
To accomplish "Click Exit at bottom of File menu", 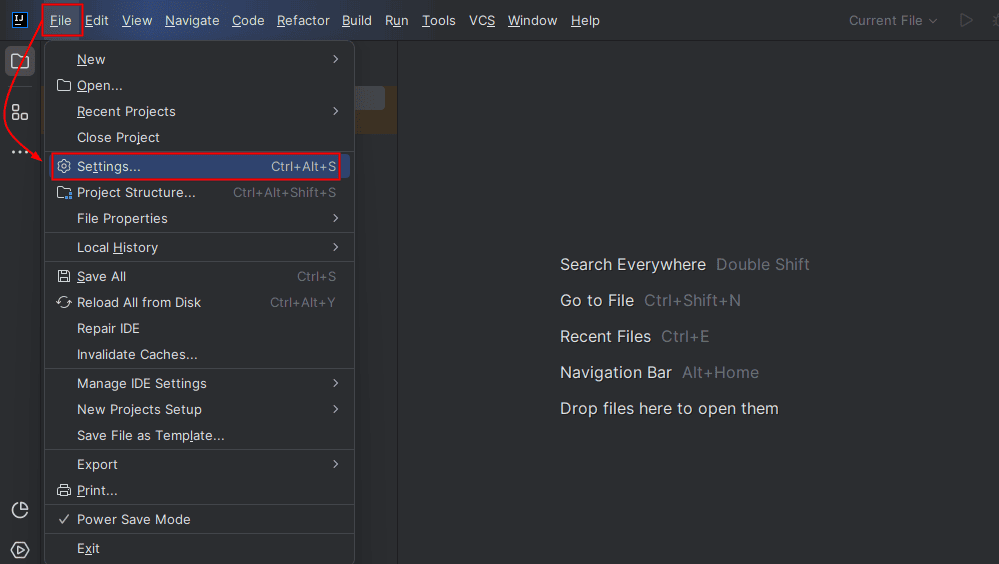I will click(88, 548).
